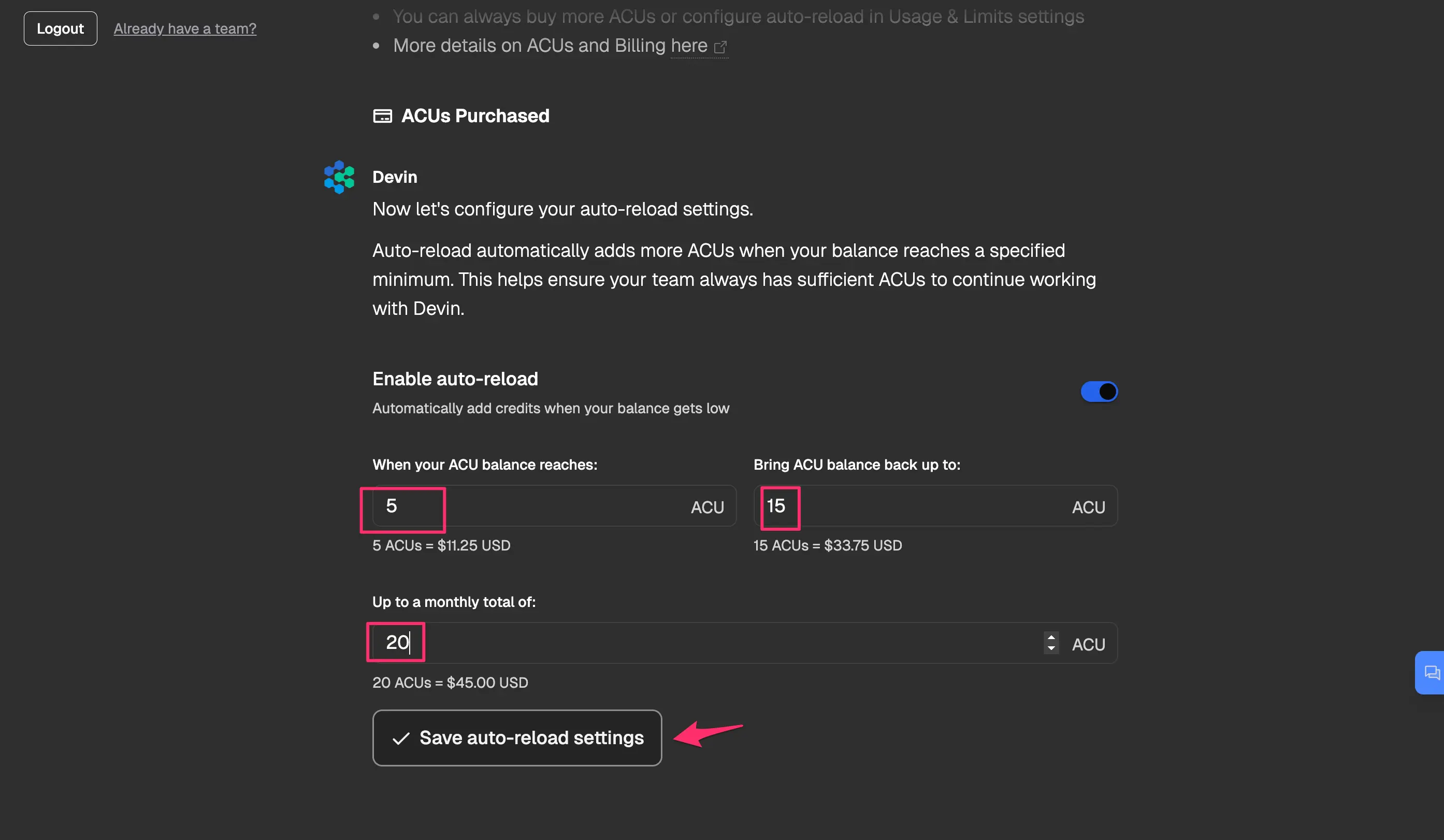Image resolution: width=1444 pixels, height=840 pixels.
Task: Click the "Enable auto-reload" label text
Action: pyautogui.click(x=455, y=379)
